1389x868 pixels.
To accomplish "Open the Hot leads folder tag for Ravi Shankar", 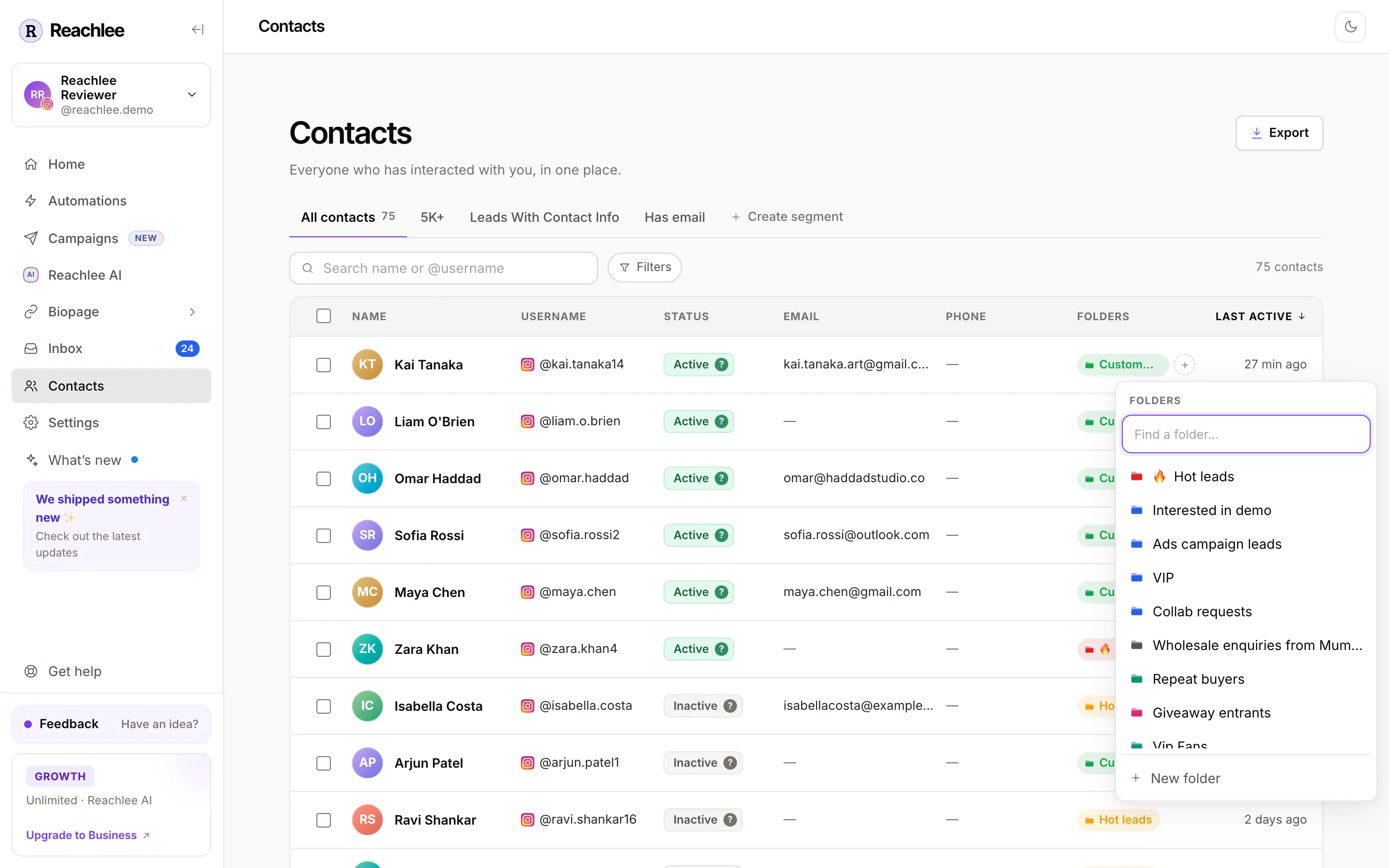I will click(1118, 820).
